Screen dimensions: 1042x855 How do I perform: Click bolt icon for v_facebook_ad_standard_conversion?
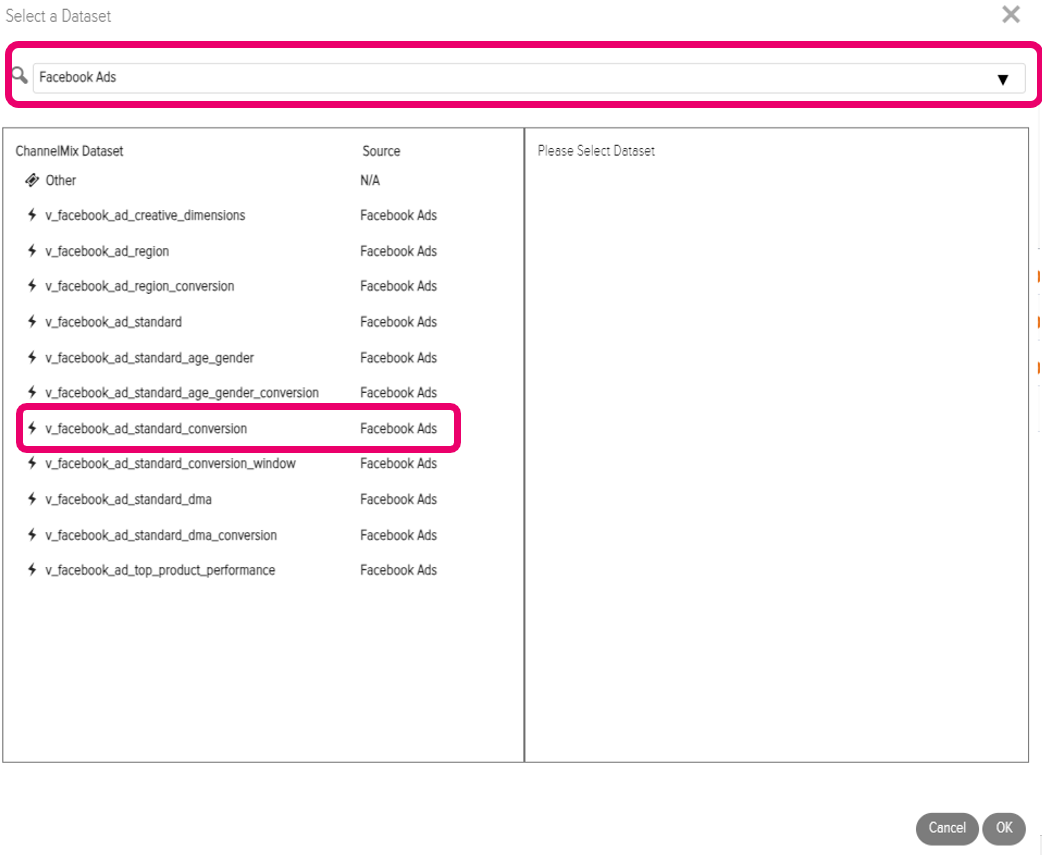(x=31, y=428)
